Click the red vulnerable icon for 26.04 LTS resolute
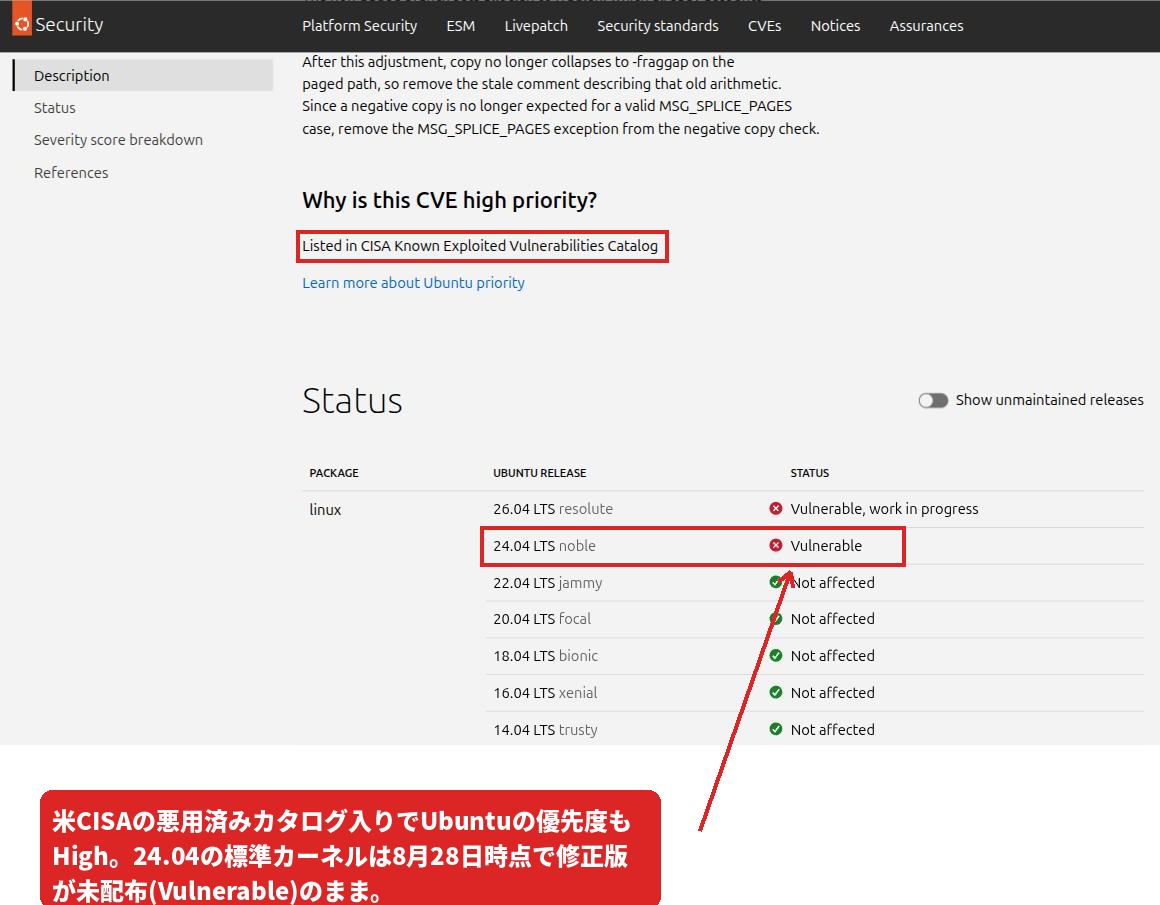The width and height of the screenshot is (1160, 905). click(775, 508)
